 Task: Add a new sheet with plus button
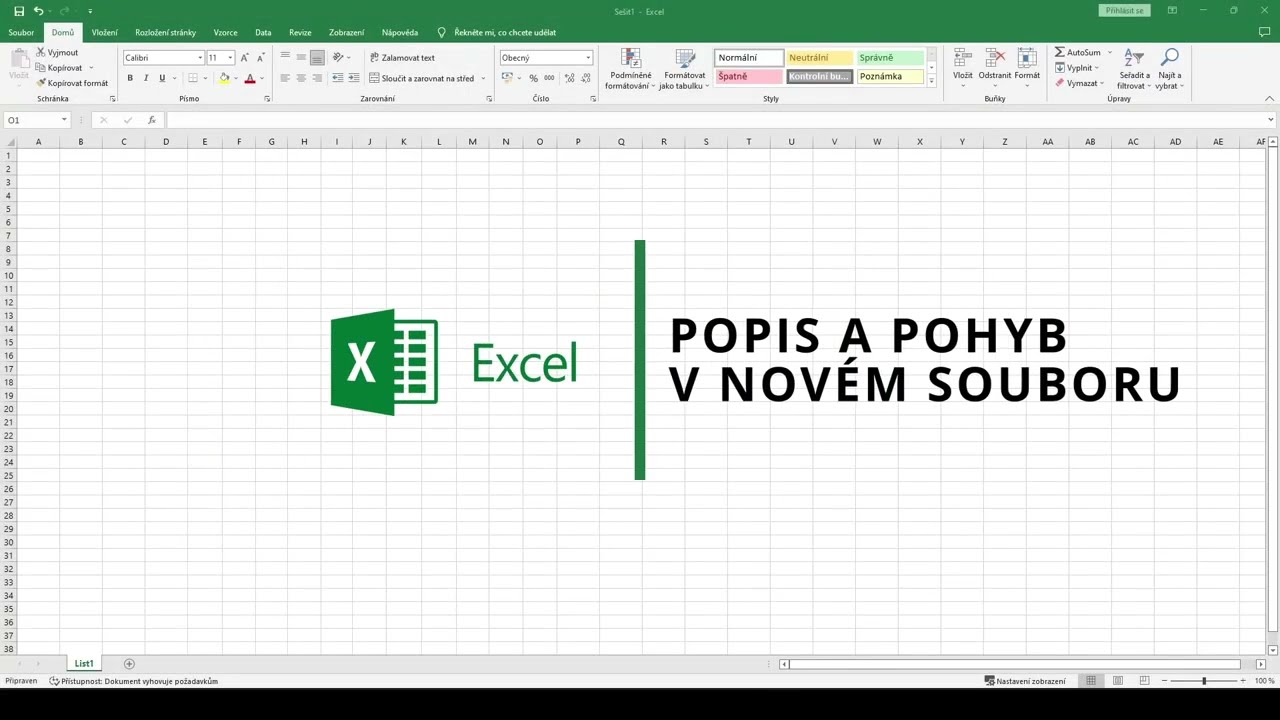[129, 664]
